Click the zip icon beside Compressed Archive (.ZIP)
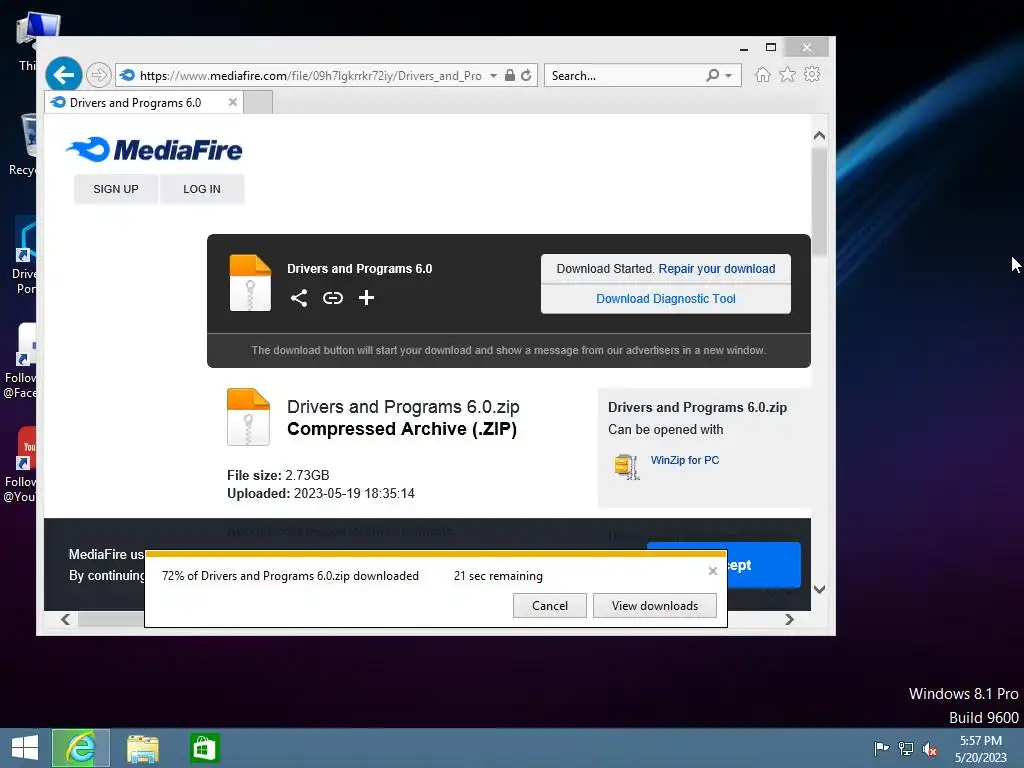Image resolution: width=1024 pixels, height=768 pixels. point(248,417)
